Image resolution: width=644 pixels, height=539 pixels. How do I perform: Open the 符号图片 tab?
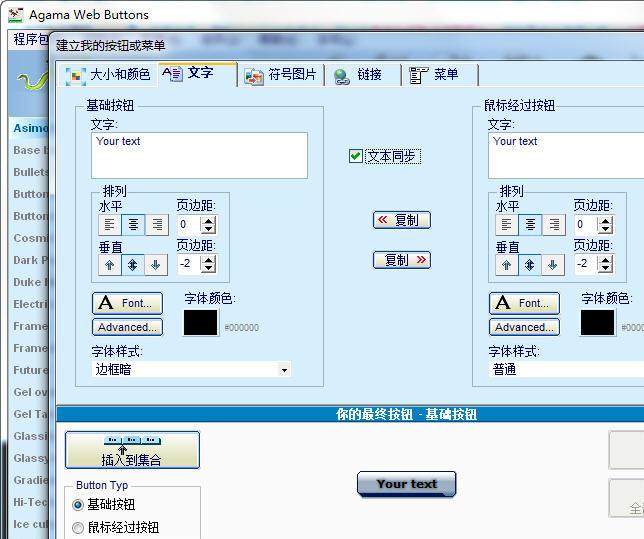coord(281,75)
